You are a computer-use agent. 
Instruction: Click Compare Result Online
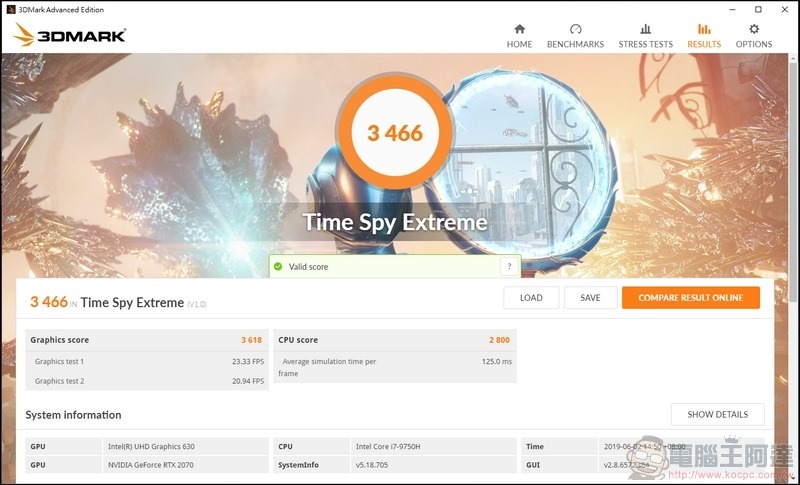[x=691, y=298]
